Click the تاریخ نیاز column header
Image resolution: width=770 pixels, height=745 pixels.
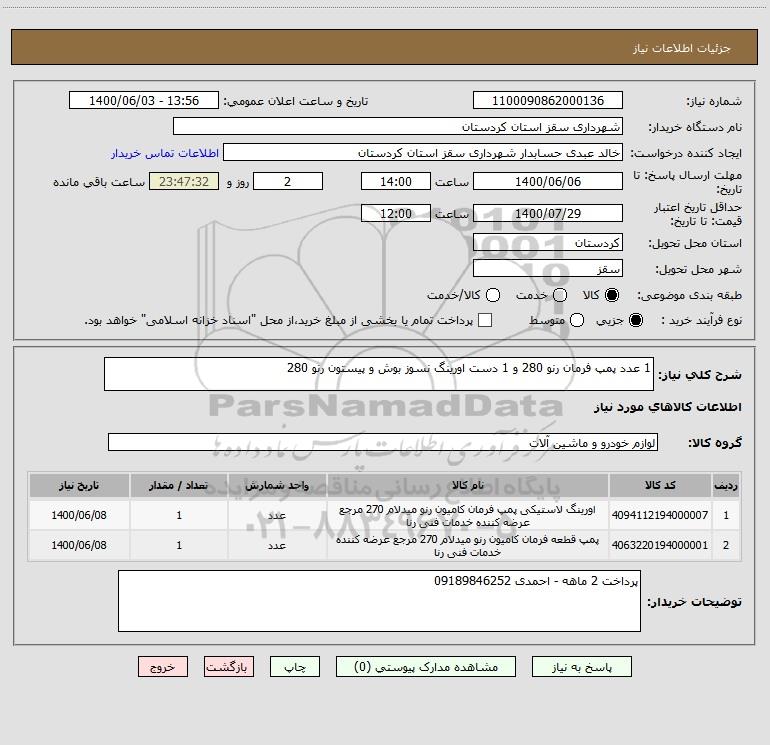pos(79,485)
